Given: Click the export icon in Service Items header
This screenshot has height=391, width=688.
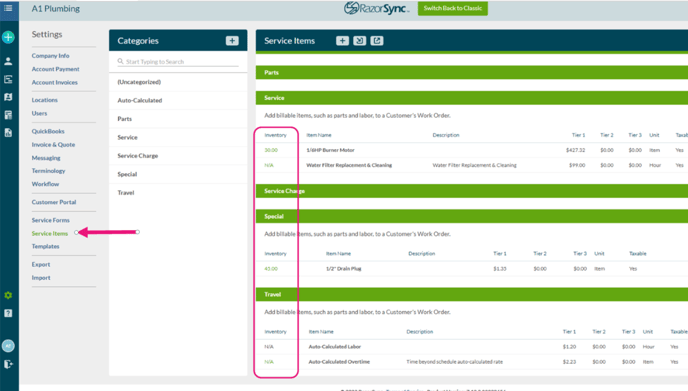Looking at the screenshot, I should click(376, 41).
